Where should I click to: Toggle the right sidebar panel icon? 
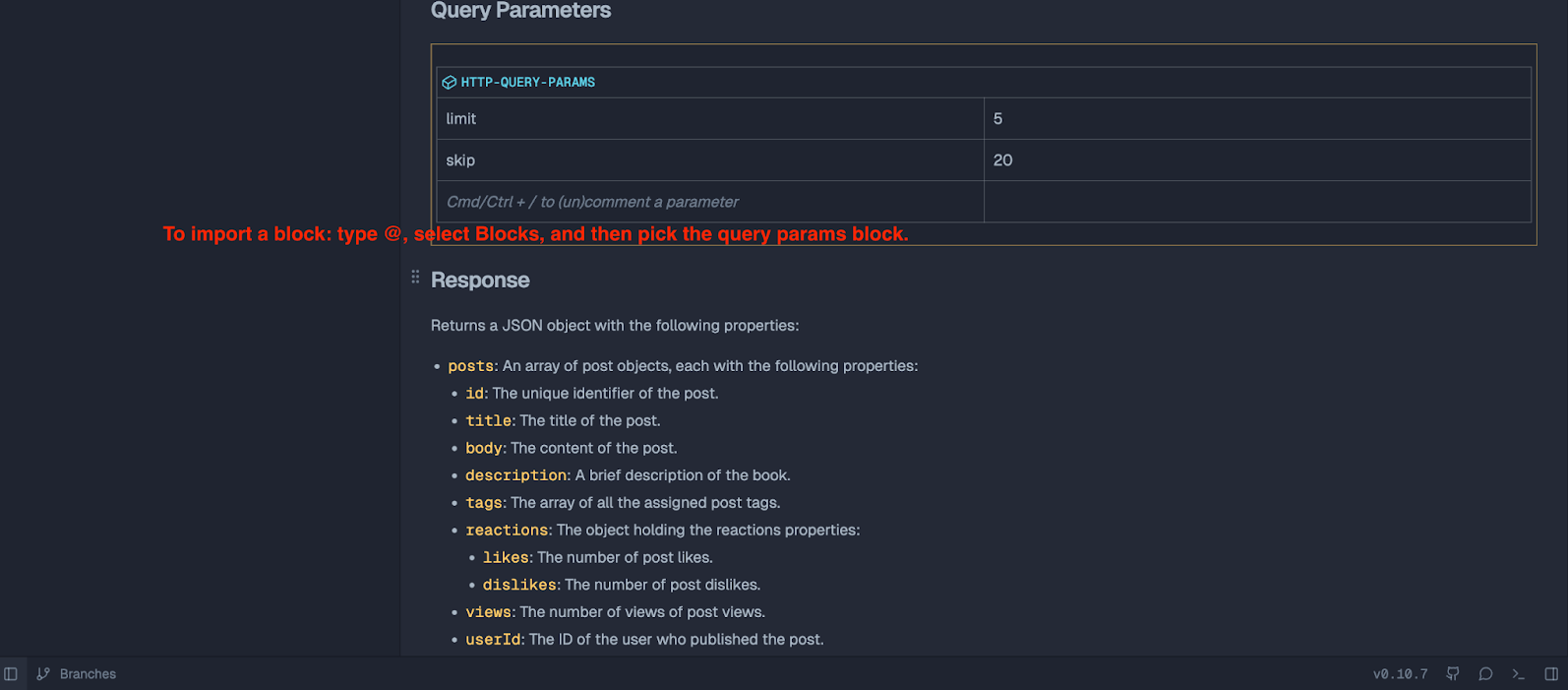pyautogui.click(x=1551, y=674)
